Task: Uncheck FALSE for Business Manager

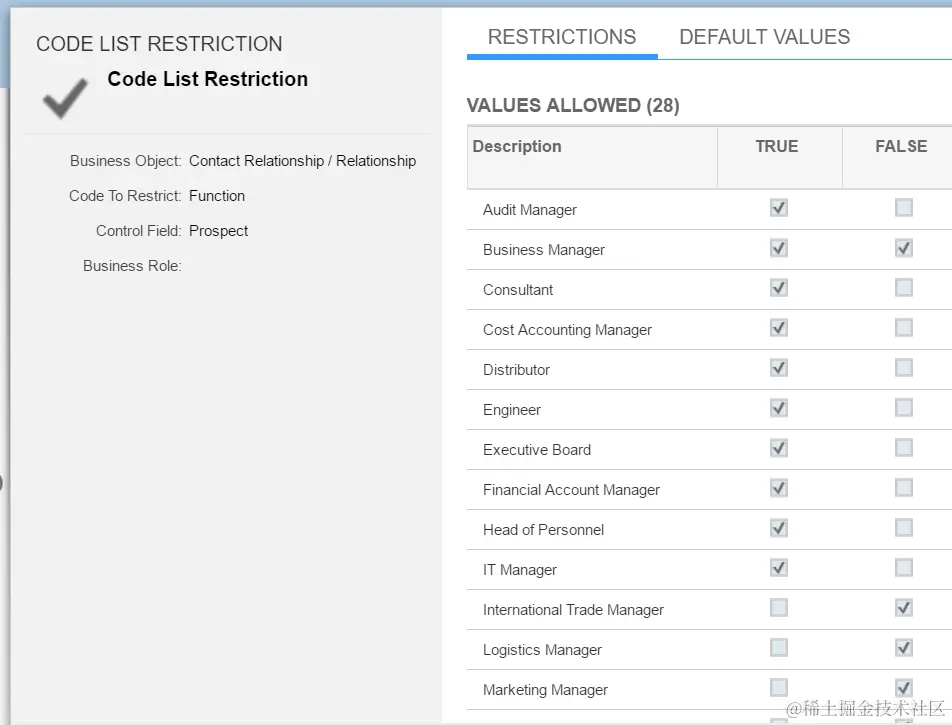Action: pyautogui.click(x=904, y=248)
